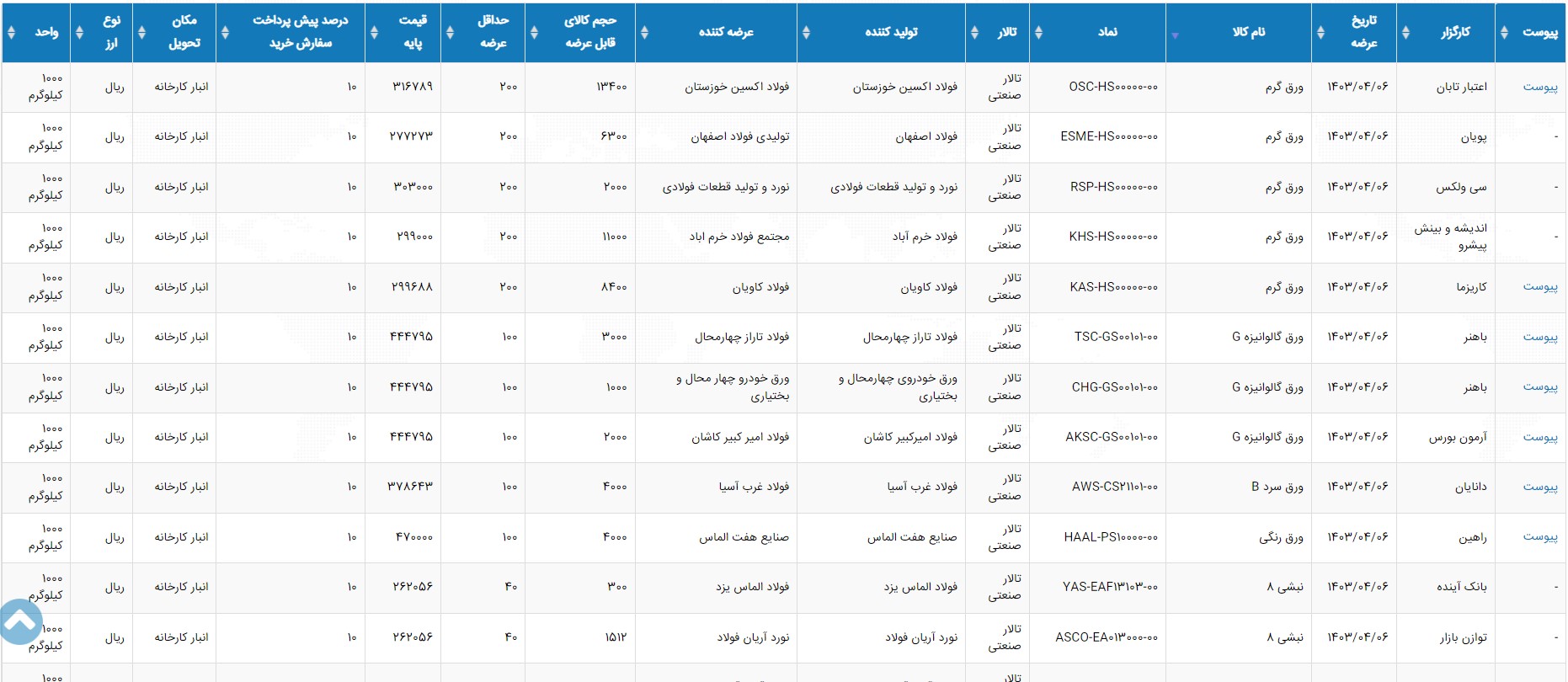This screenshot has height=682, width=1568.
Task: Open پیوست link in OSC-HS row
Action: (x=1539, y=87)
